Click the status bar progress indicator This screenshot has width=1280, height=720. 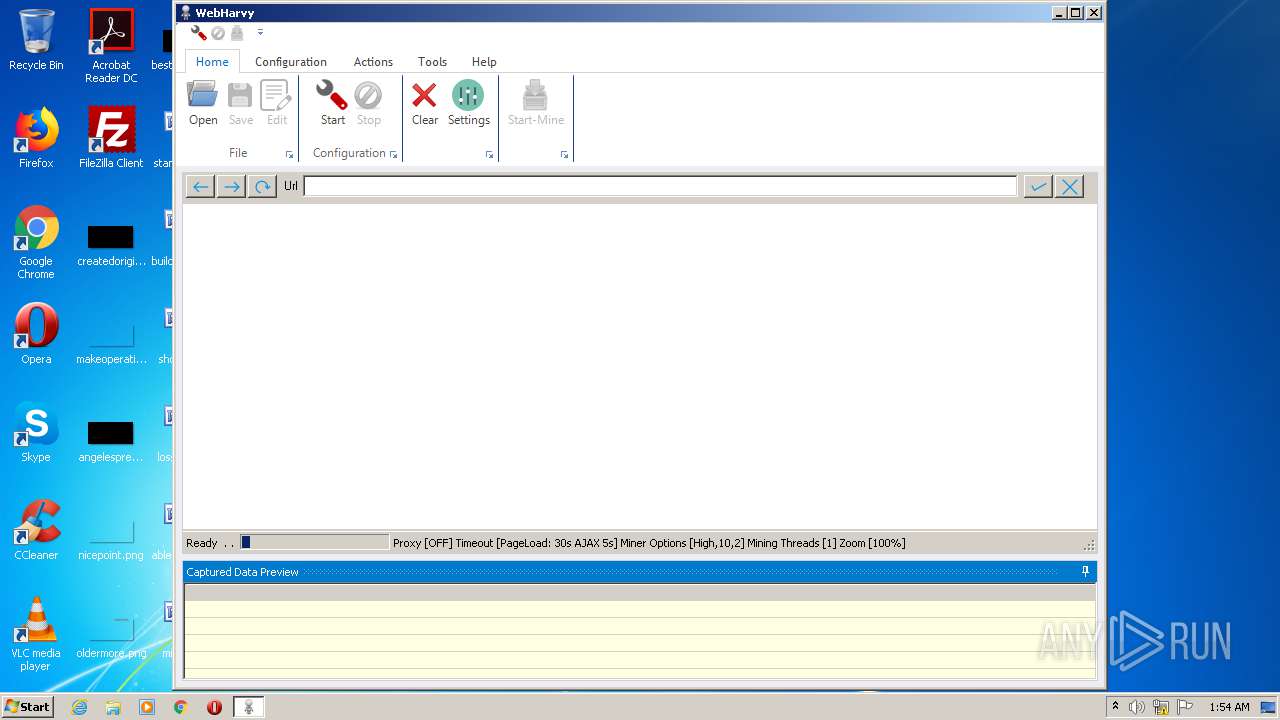click(x=314, y=542)
